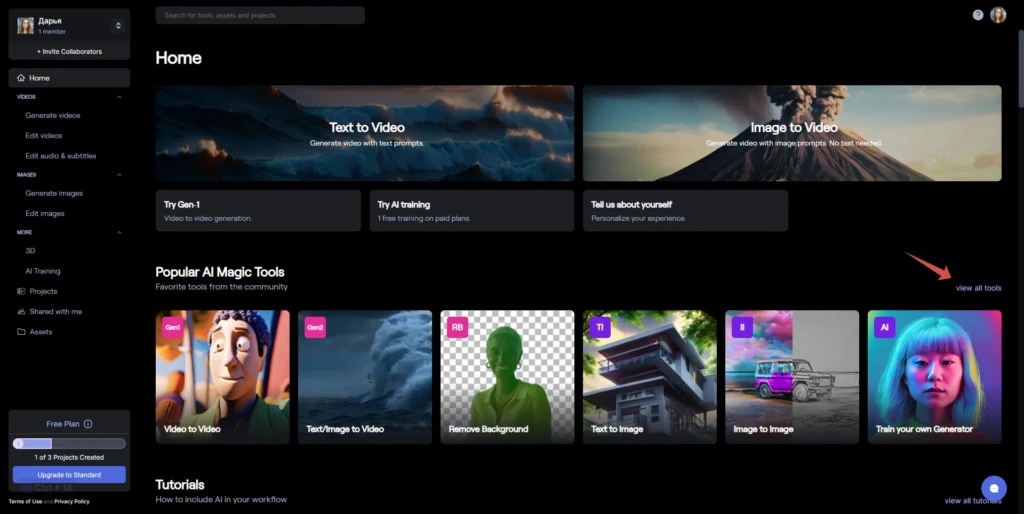Click the Free Plan info icon
The image size is (1024, 514).
[88, 424]
